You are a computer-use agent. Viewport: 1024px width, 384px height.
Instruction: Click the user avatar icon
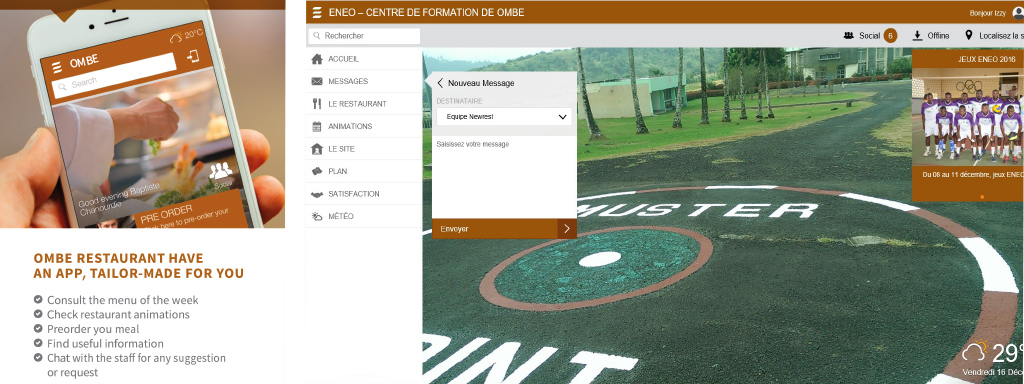coord(1018,12)
